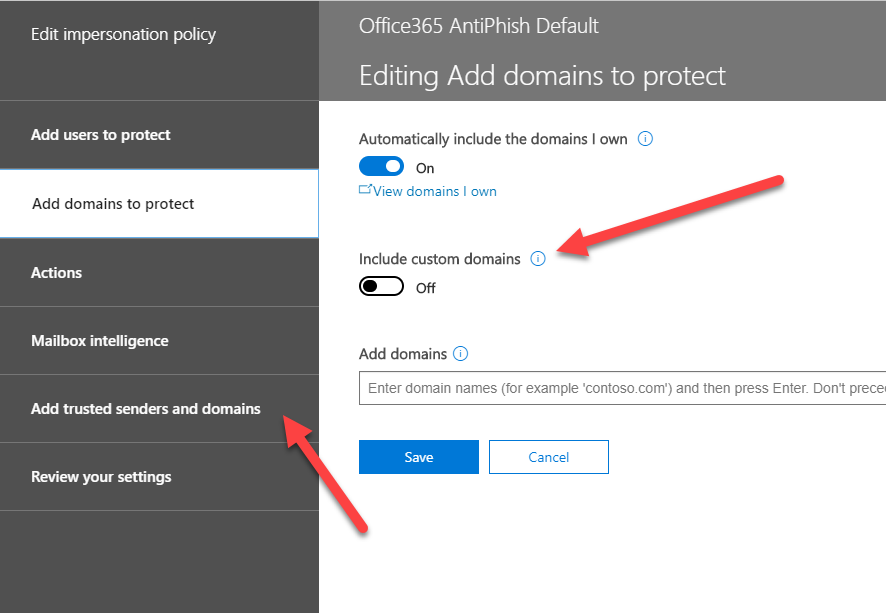Click the external-link icon before 'View domains I own'
886x613 pixels.
pyautogui.click(x=365, y=191)
